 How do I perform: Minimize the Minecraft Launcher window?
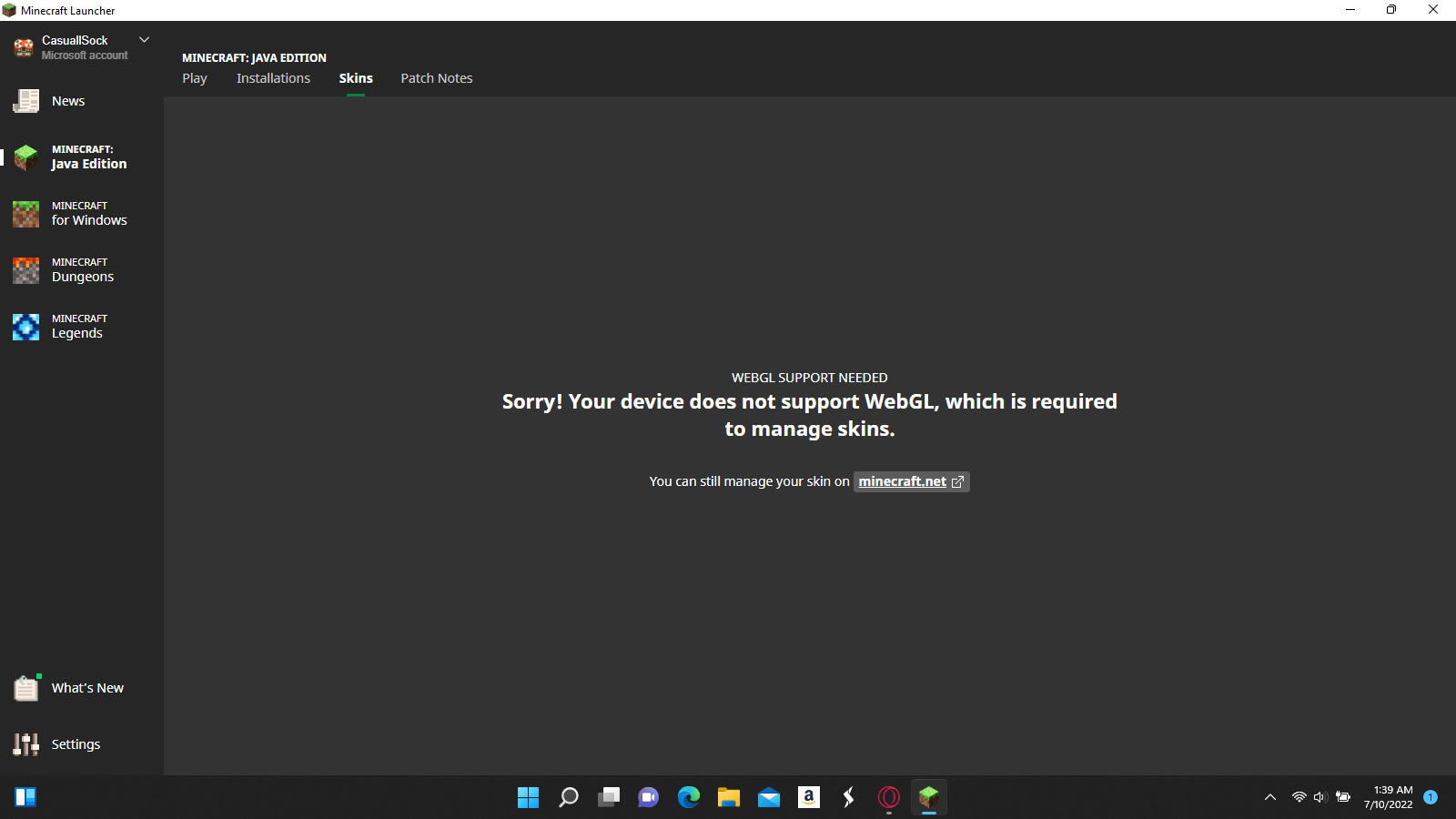pos(1350,10)
